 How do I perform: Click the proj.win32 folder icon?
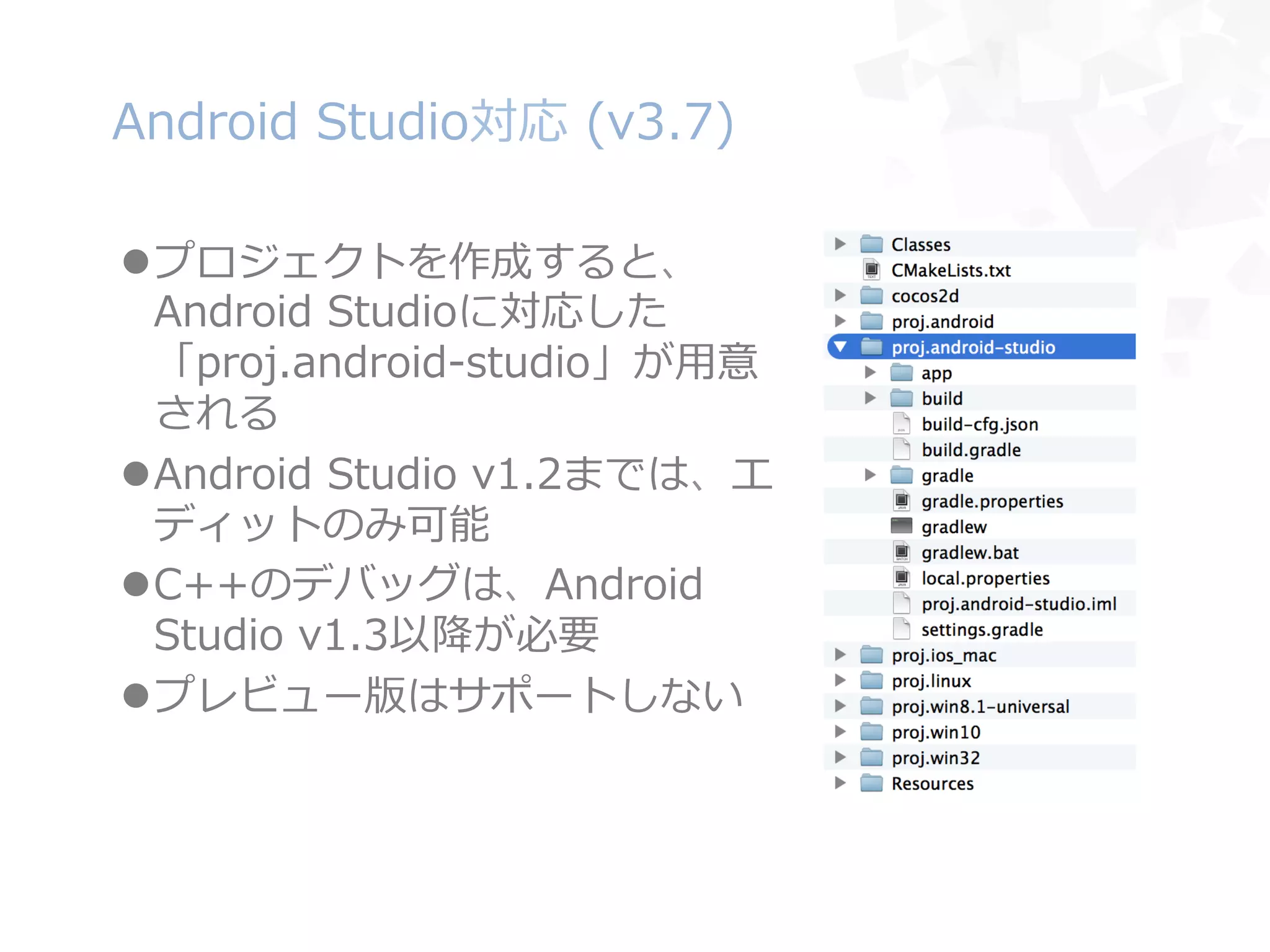pos(871,757)
